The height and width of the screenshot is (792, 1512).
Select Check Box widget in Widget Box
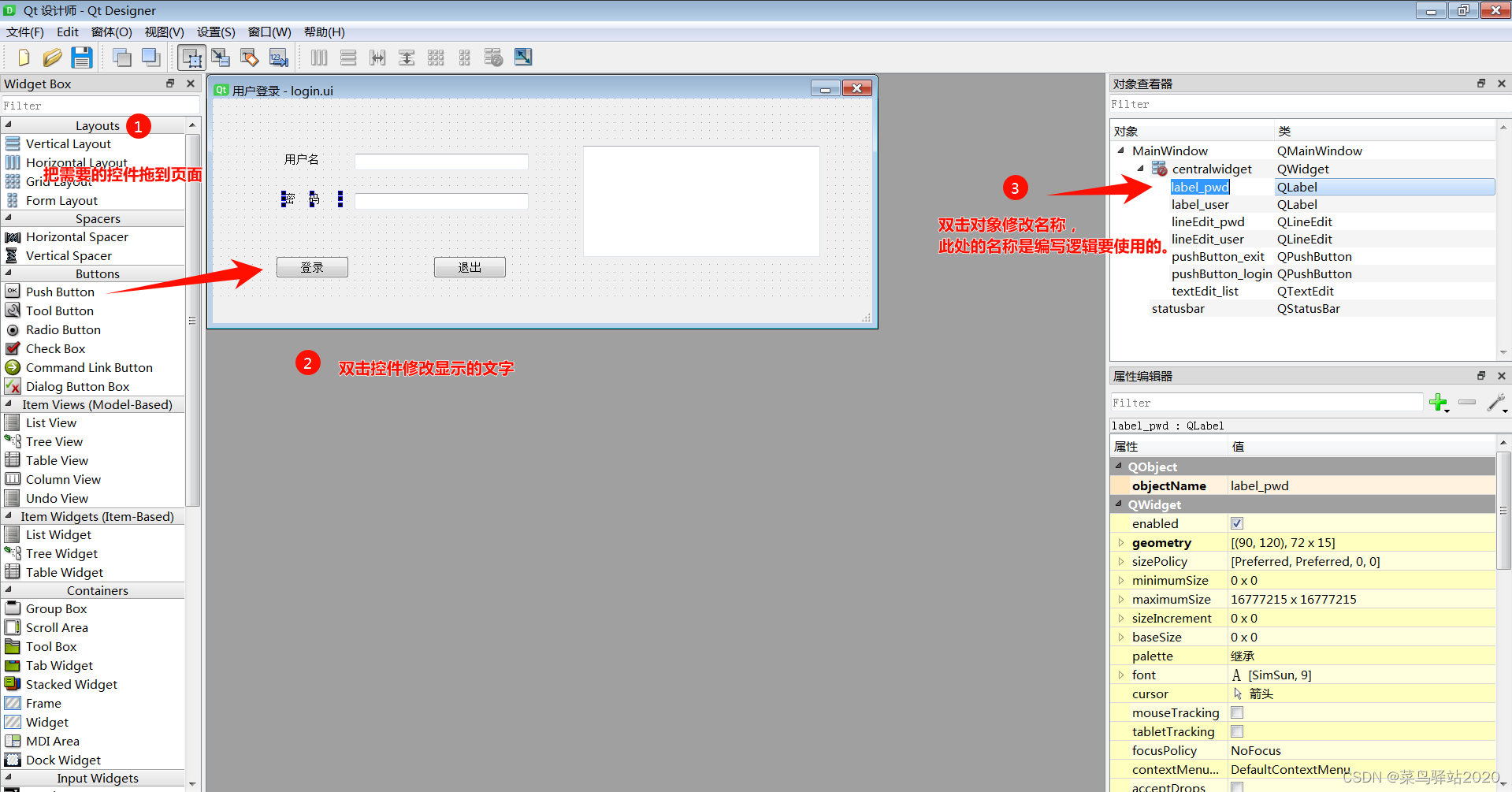(x=55, y=348)
